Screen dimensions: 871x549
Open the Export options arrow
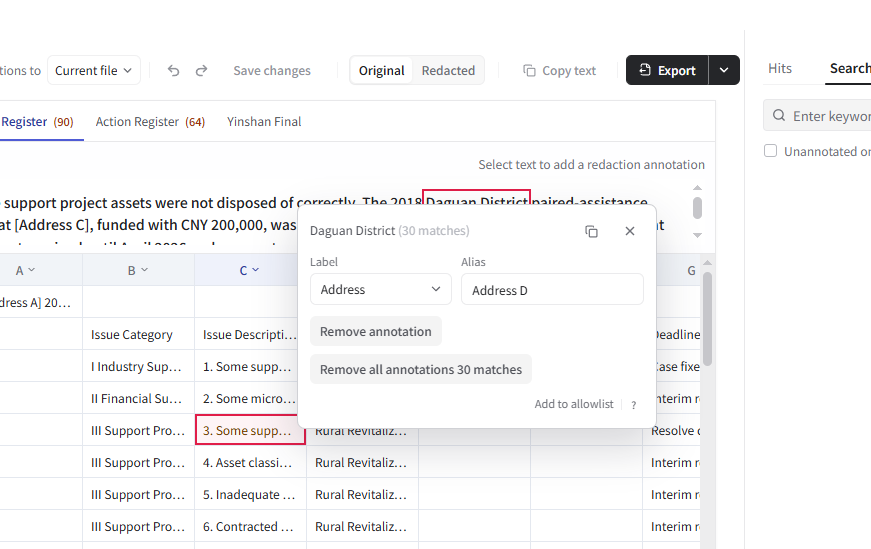724,70
